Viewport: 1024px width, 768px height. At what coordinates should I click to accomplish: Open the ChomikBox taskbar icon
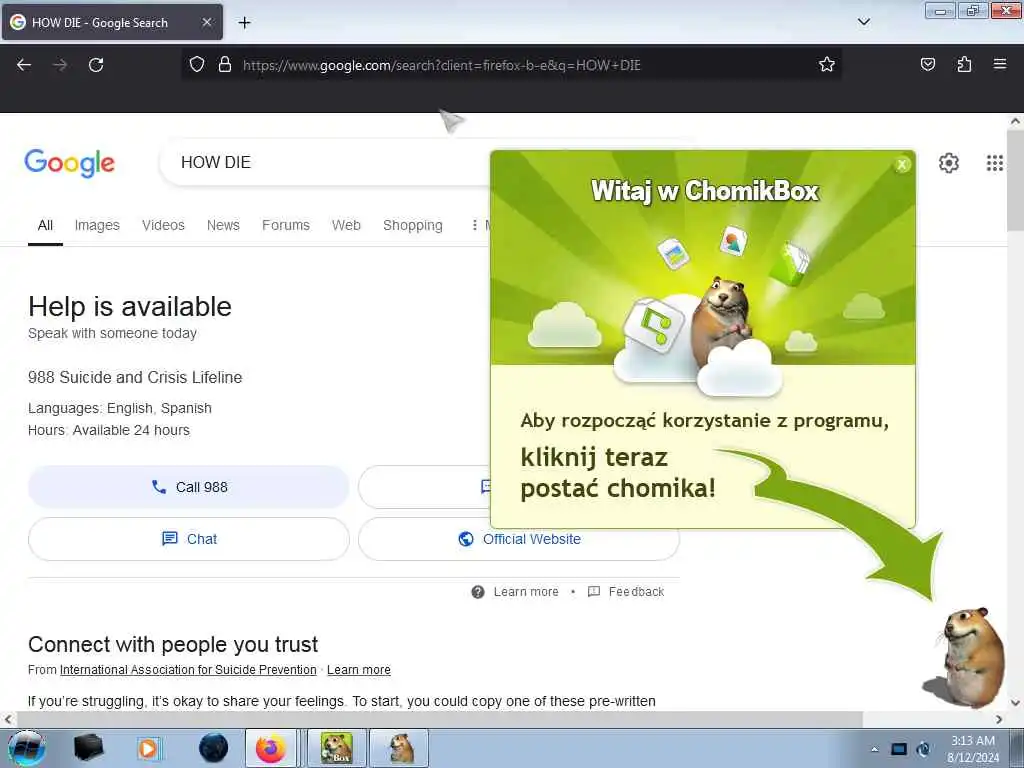pos(336,748)
